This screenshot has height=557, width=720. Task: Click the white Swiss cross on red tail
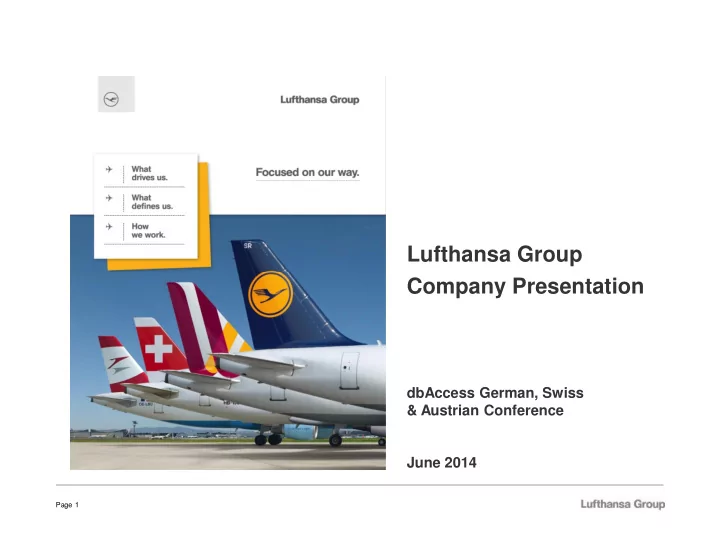point(158,349)
